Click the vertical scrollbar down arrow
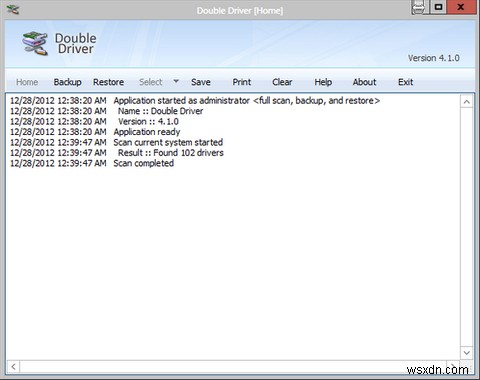The width and height of the screenshot is (480, 380). [467, 353]
